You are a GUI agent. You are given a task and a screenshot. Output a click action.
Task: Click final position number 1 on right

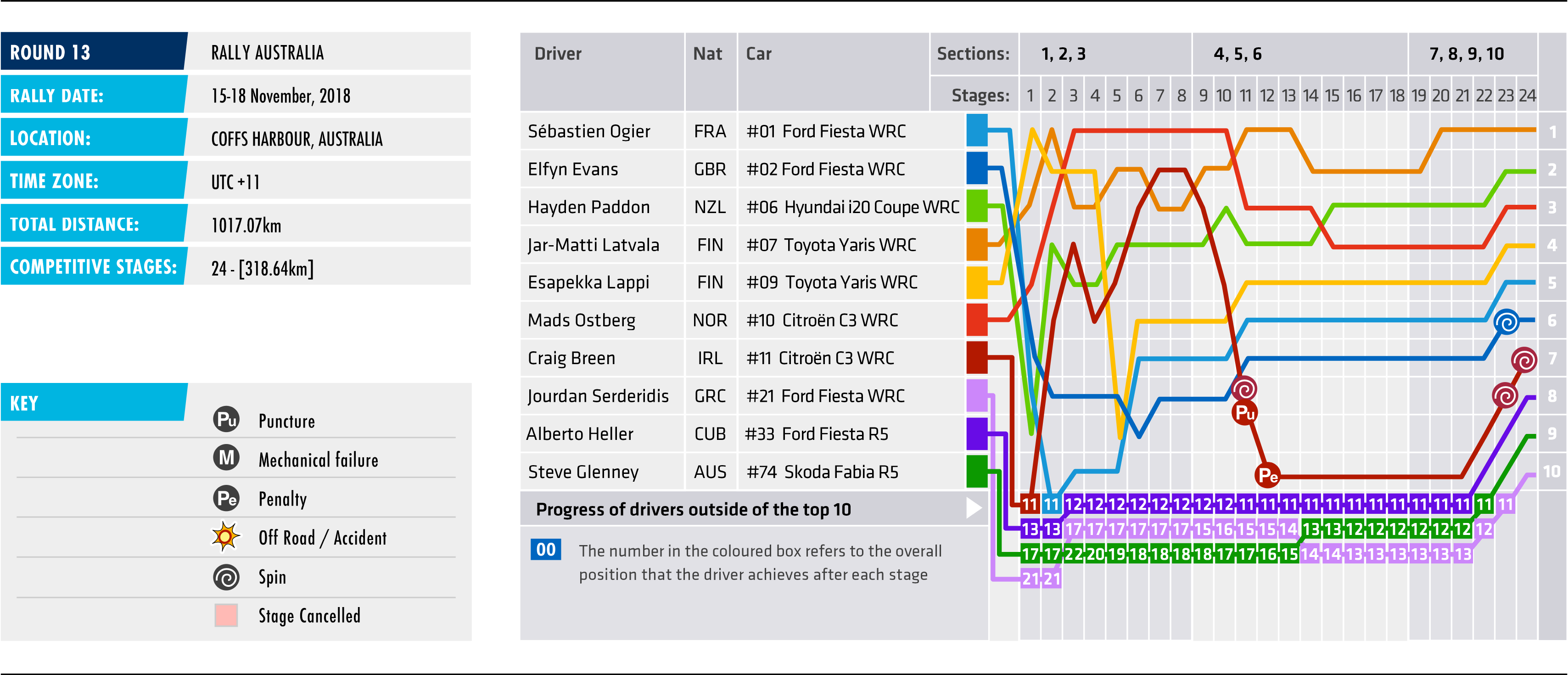(x=1553, y=131)
